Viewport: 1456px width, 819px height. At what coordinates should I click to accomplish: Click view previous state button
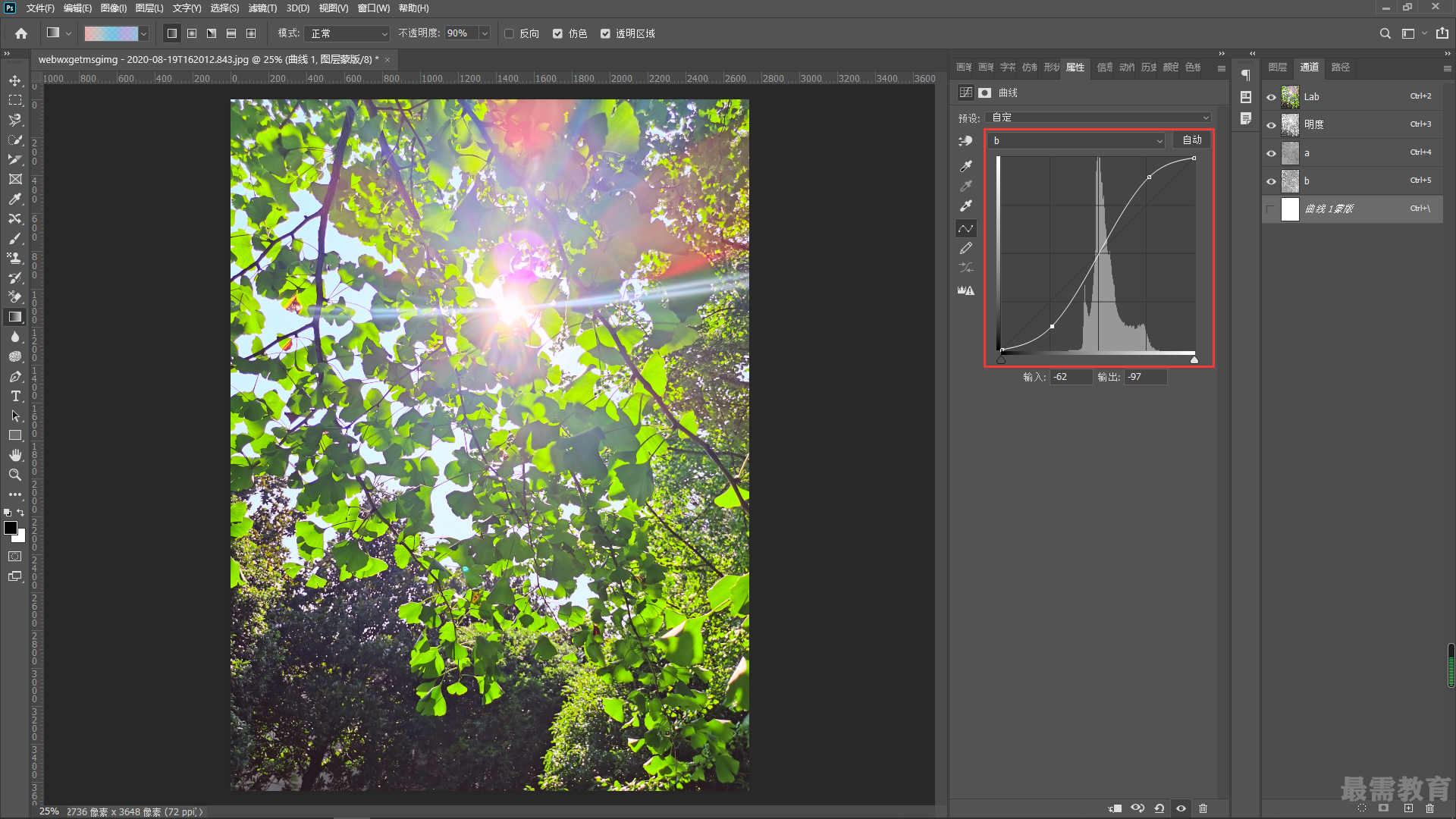point(1137,808)
